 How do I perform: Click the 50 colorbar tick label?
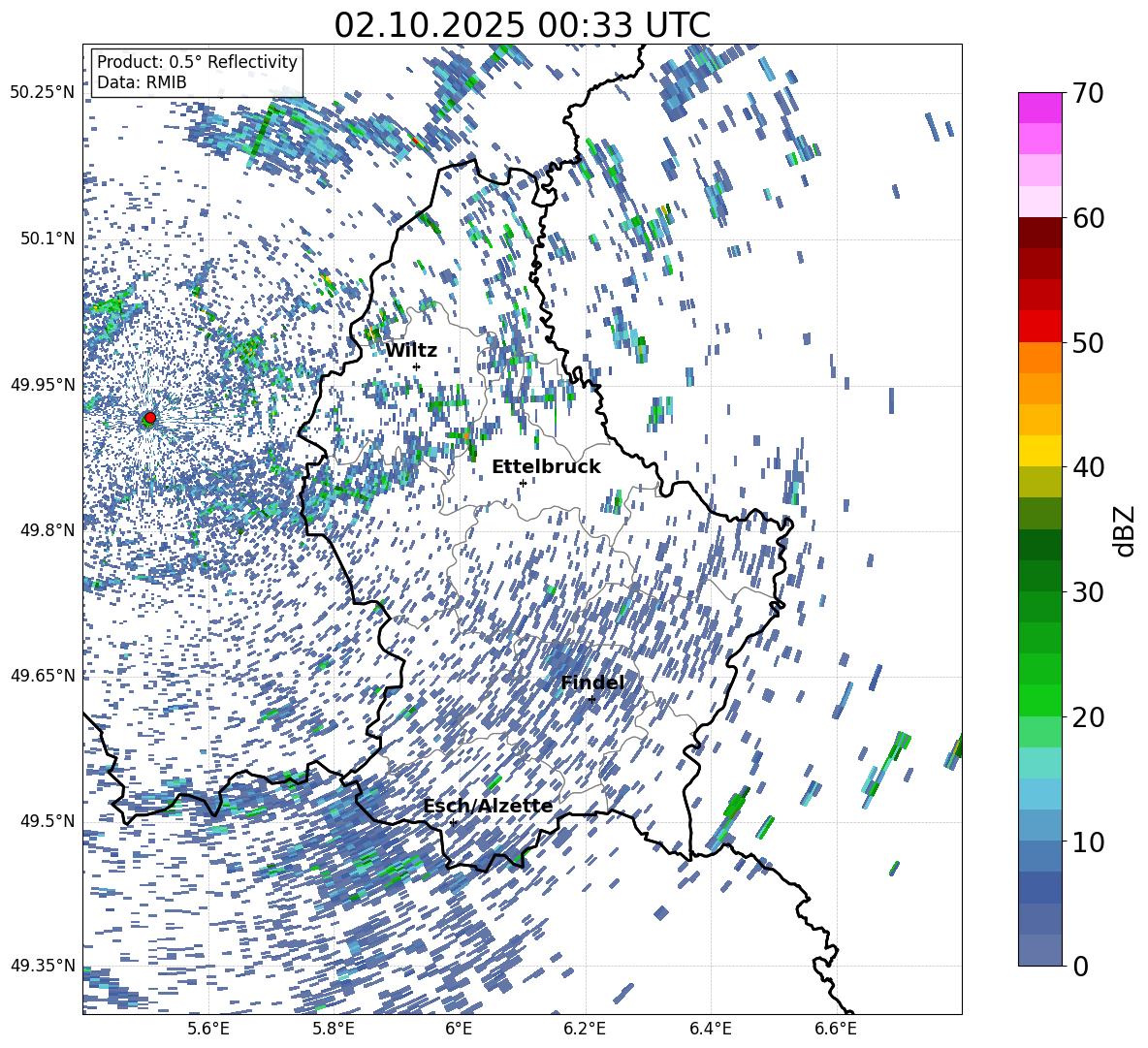click(1088, 342)
